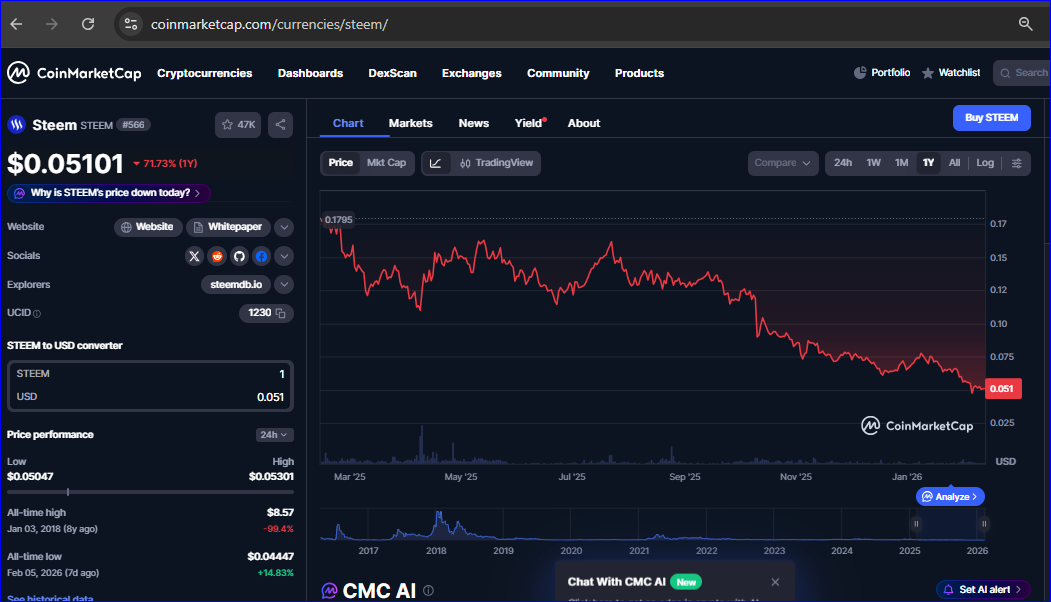The width and height of the screenshot is (1051, 602).
Task: Set chart range to All
Action: (x=954, y=163)
